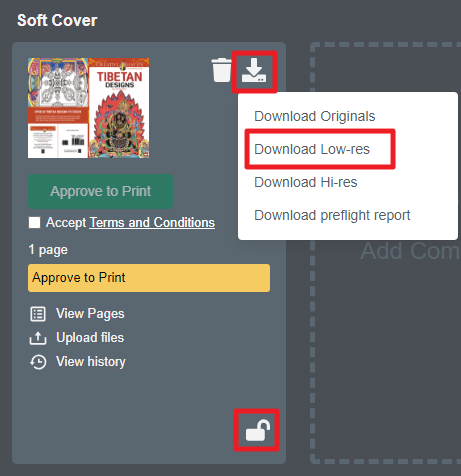Click the green Approve to Print button
461x476 pixels.
[x=100, y=191]
